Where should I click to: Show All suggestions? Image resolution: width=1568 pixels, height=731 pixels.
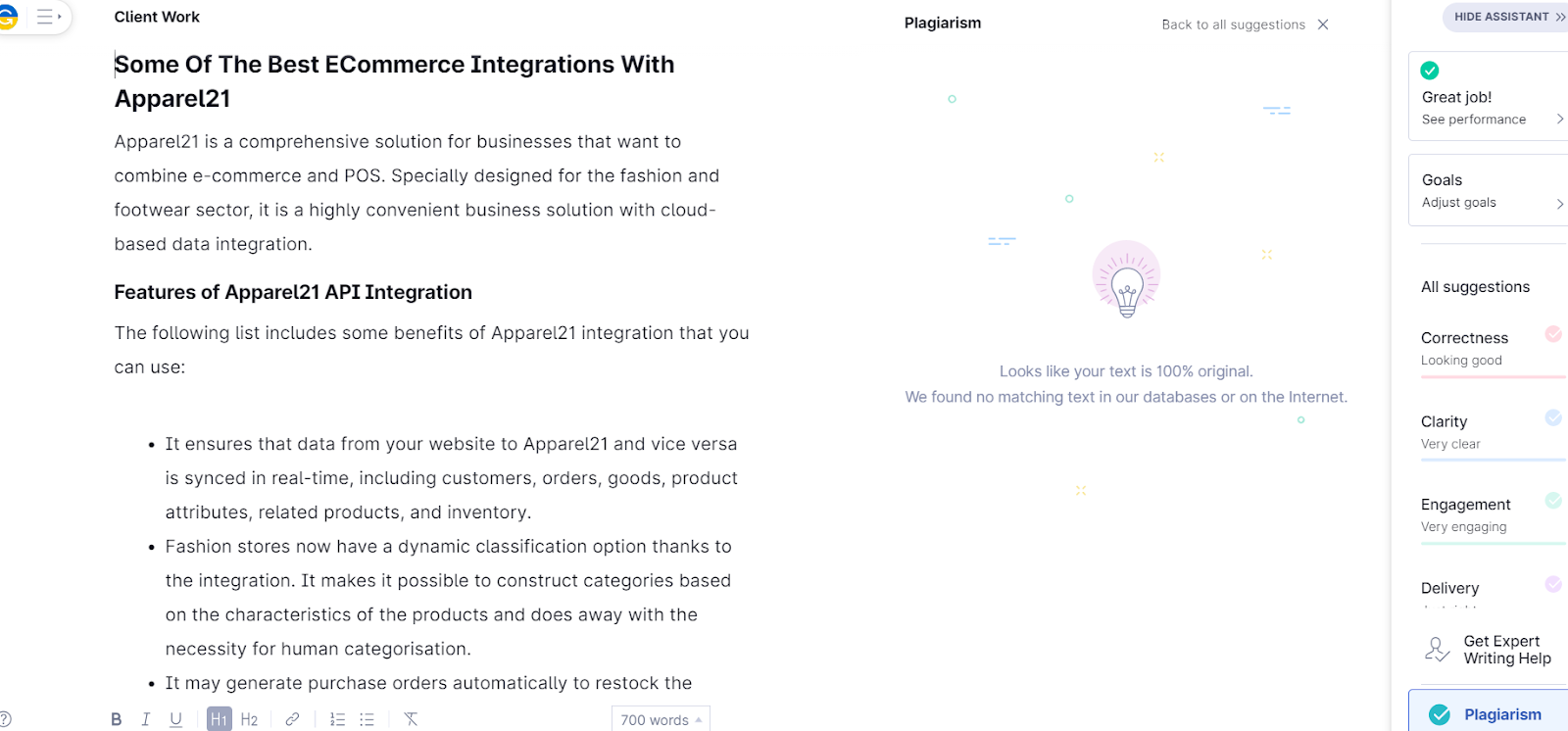[x=1475, y=287]
